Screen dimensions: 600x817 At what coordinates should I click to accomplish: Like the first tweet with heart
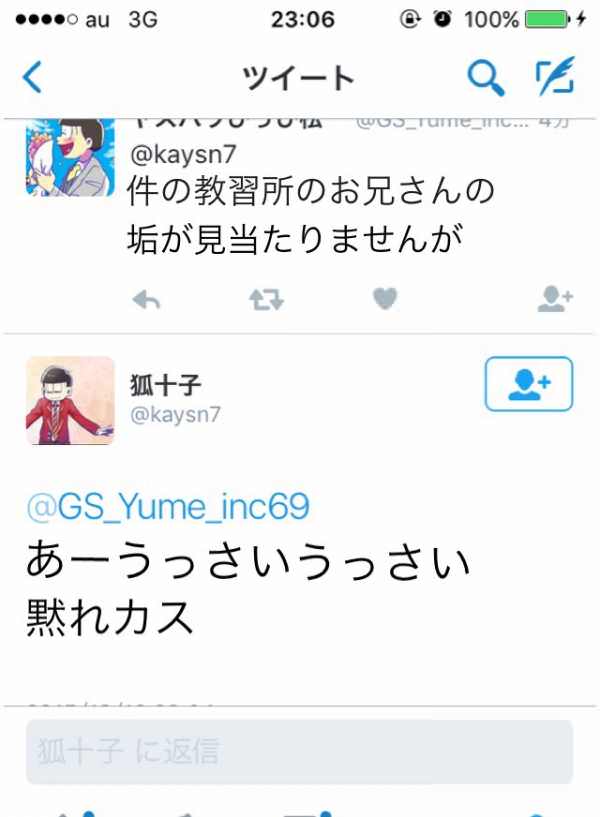(x=385, y=299)
